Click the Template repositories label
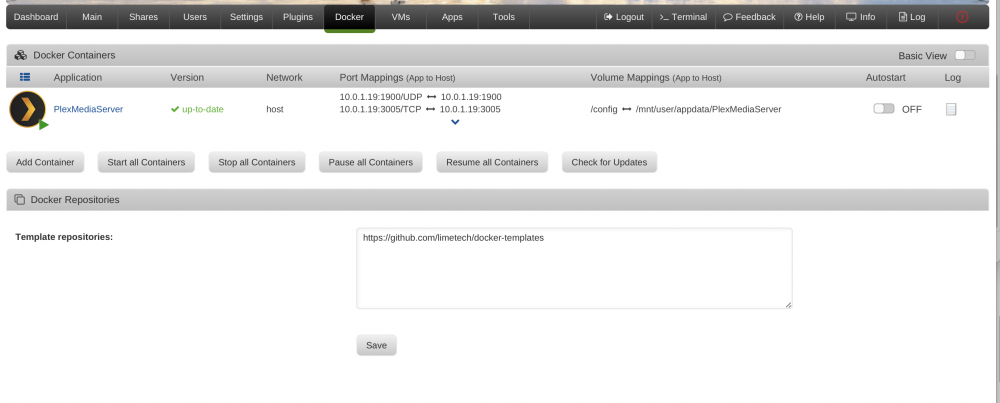1000x403 pixels. click(x=64, y=237)
